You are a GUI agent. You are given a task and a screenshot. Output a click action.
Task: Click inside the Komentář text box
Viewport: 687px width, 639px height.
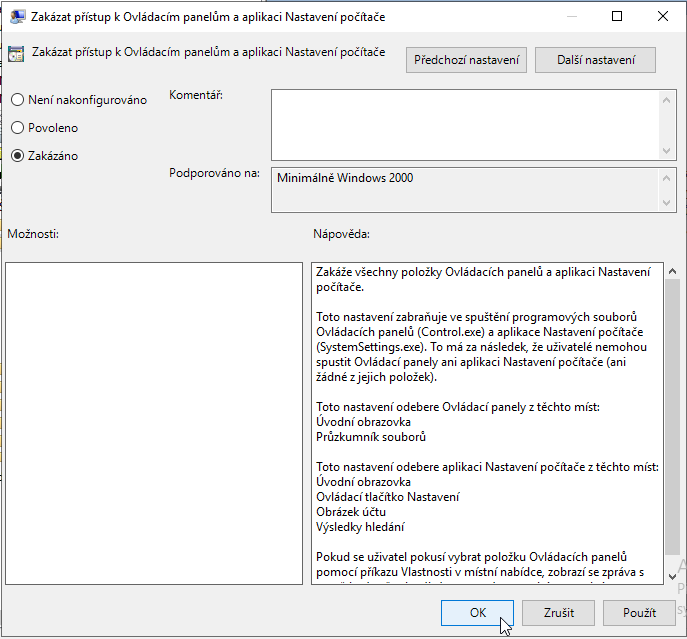(460, 124)
